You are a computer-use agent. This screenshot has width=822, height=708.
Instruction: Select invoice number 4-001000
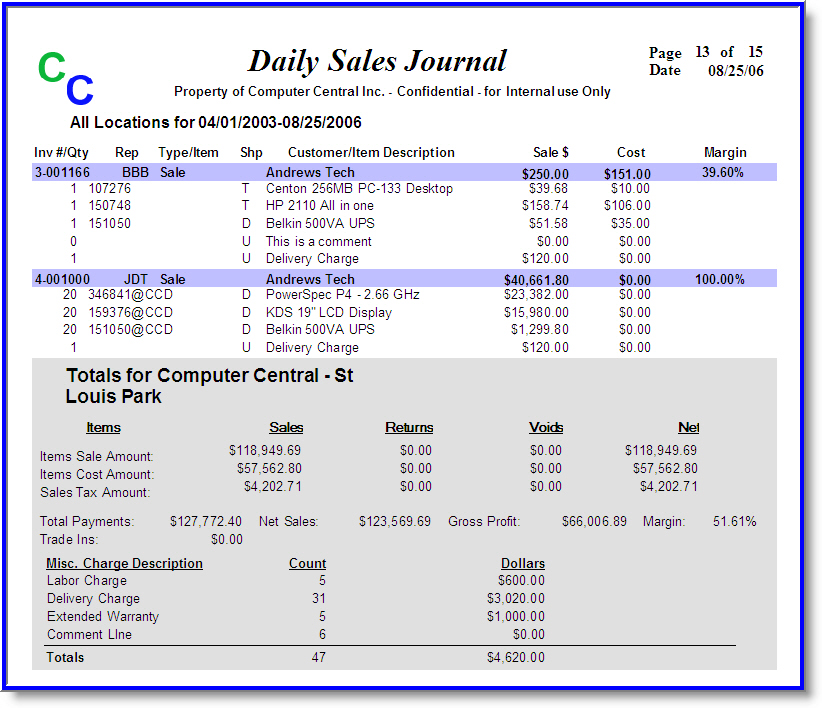pyautogui.click(x=62, y=280)
